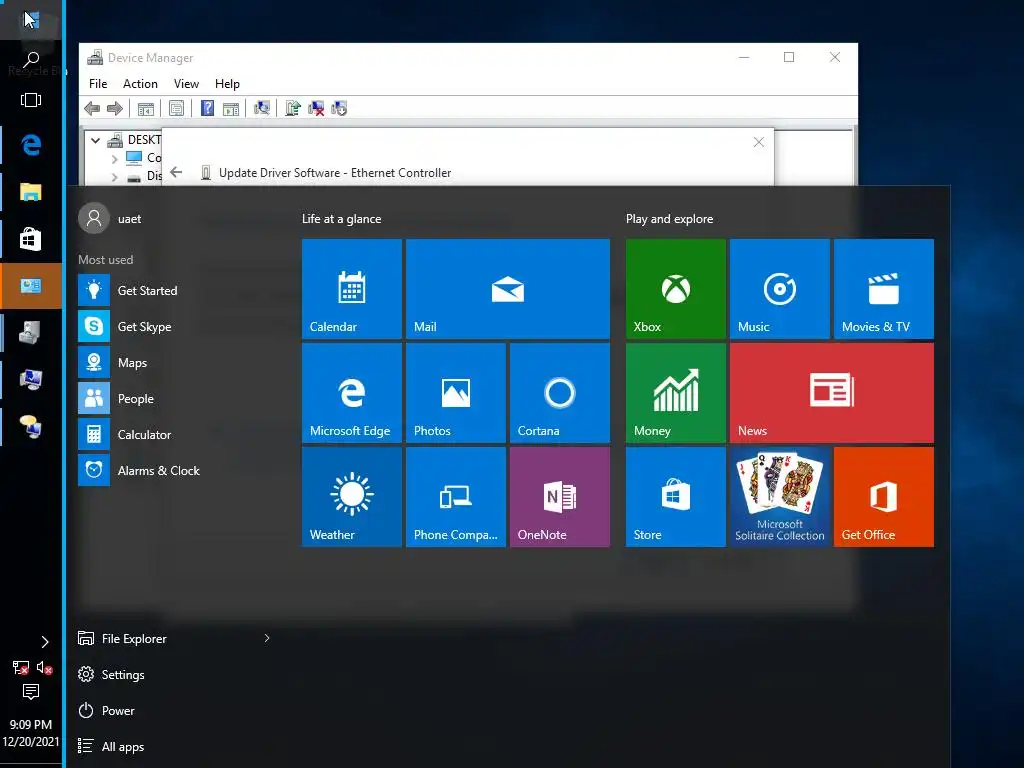Open the Get Office tile
1024x768 pixels.
coord(884,496)
